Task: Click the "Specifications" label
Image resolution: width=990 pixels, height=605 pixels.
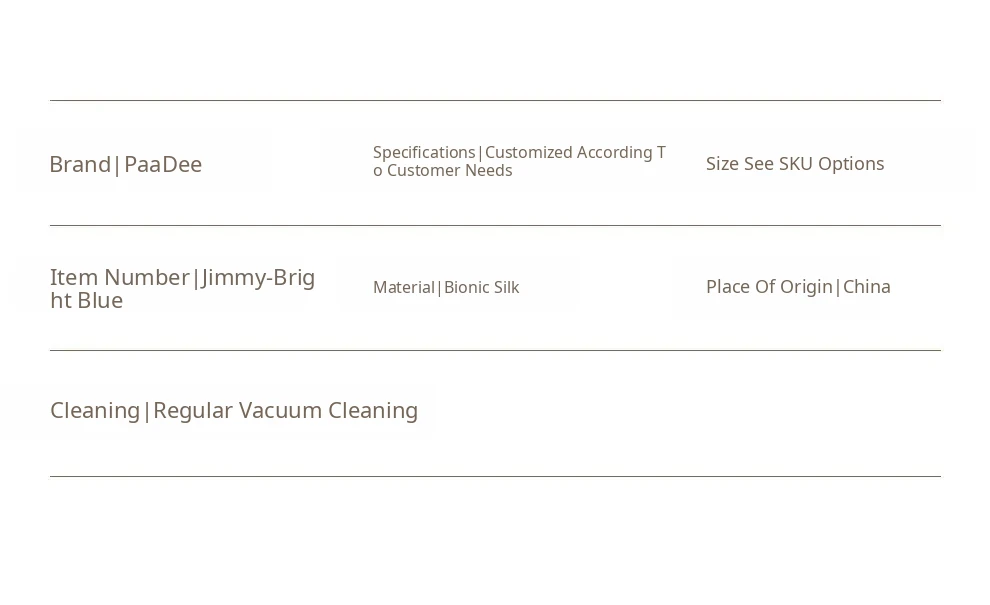Action: tap(424, 153)
